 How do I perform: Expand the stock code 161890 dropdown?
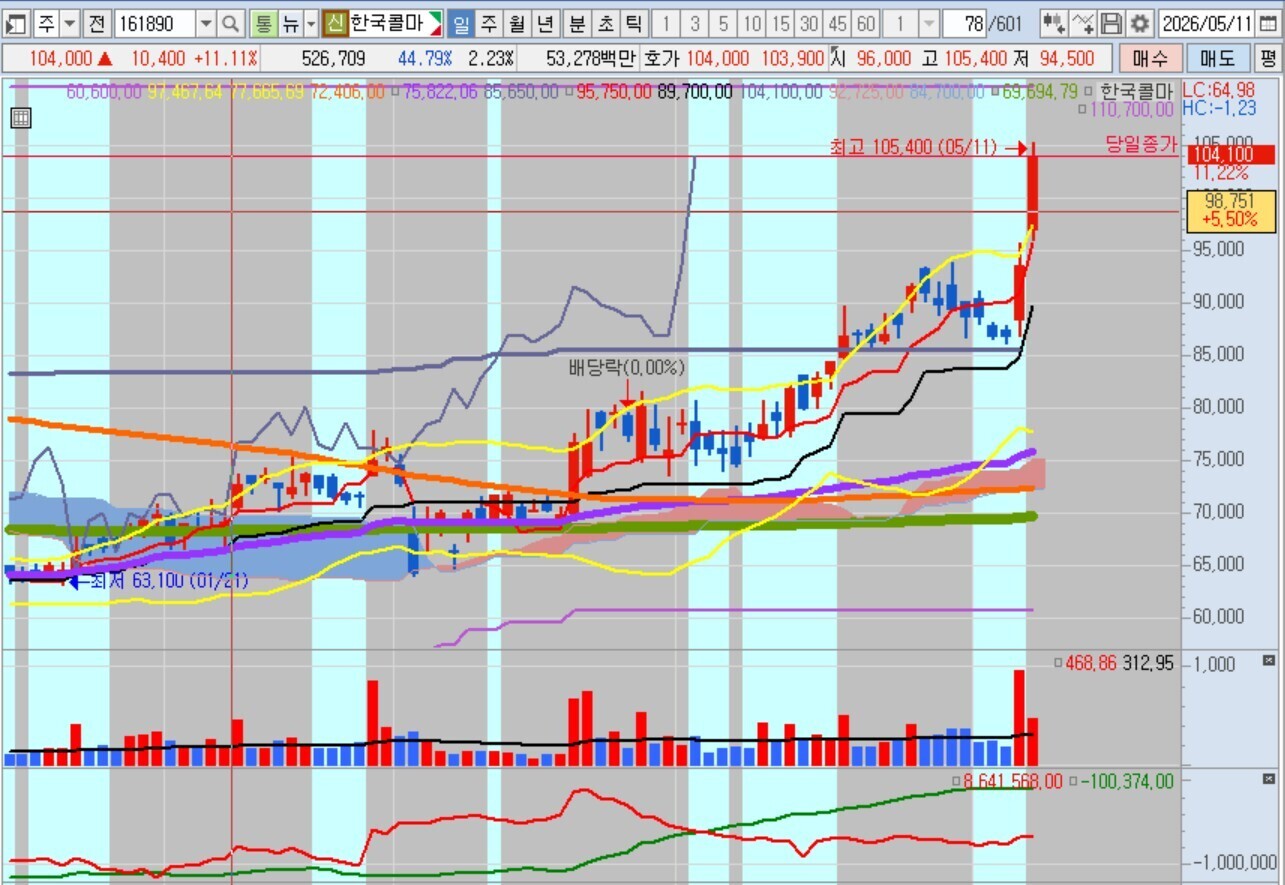point(205,23)
